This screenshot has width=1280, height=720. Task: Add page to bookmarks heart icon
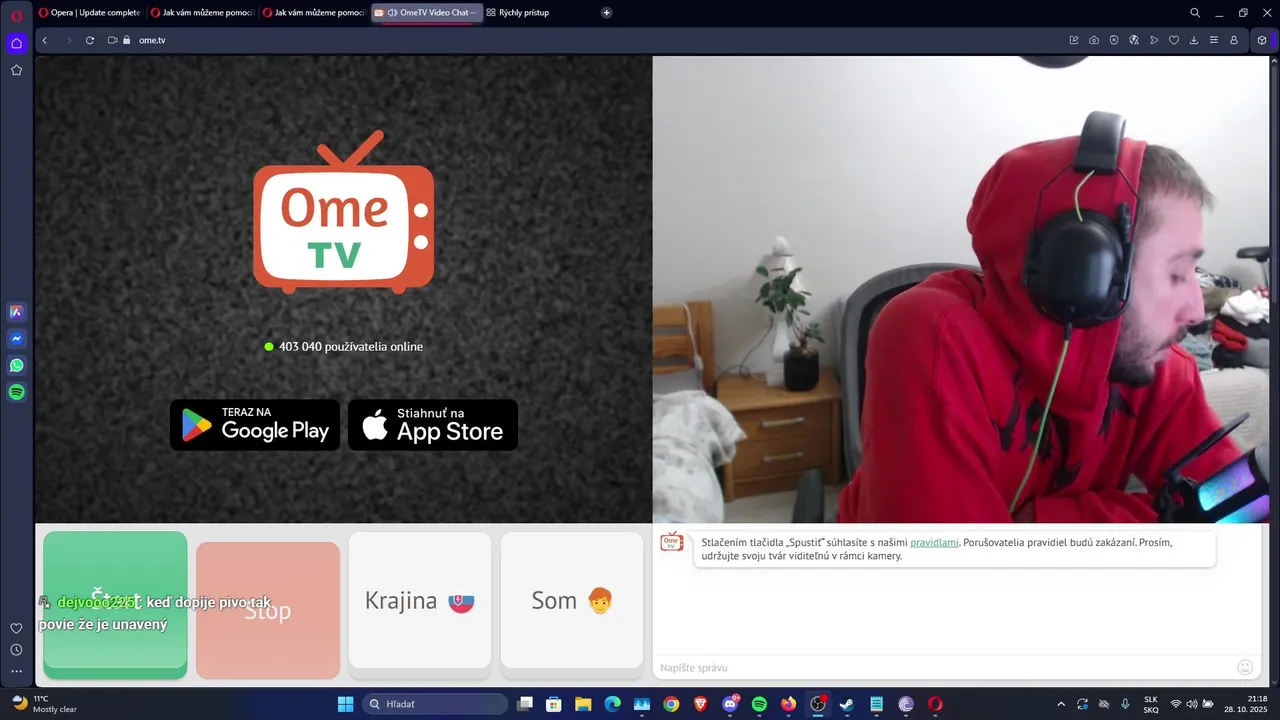pyautogui.click(x=1174, y=40)
